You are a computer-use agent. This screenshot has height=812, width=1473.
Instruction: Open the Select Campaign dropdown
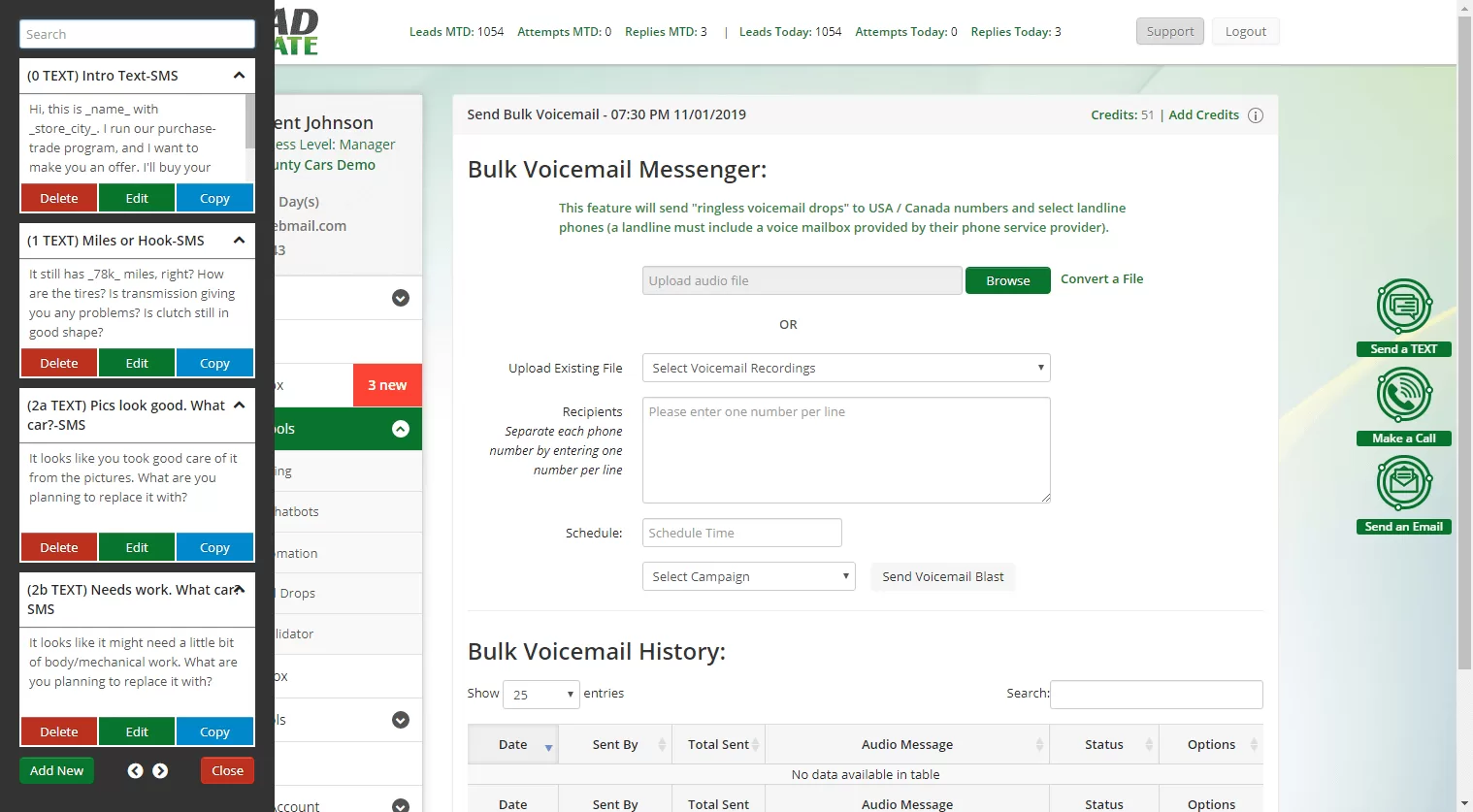[749, 576]
